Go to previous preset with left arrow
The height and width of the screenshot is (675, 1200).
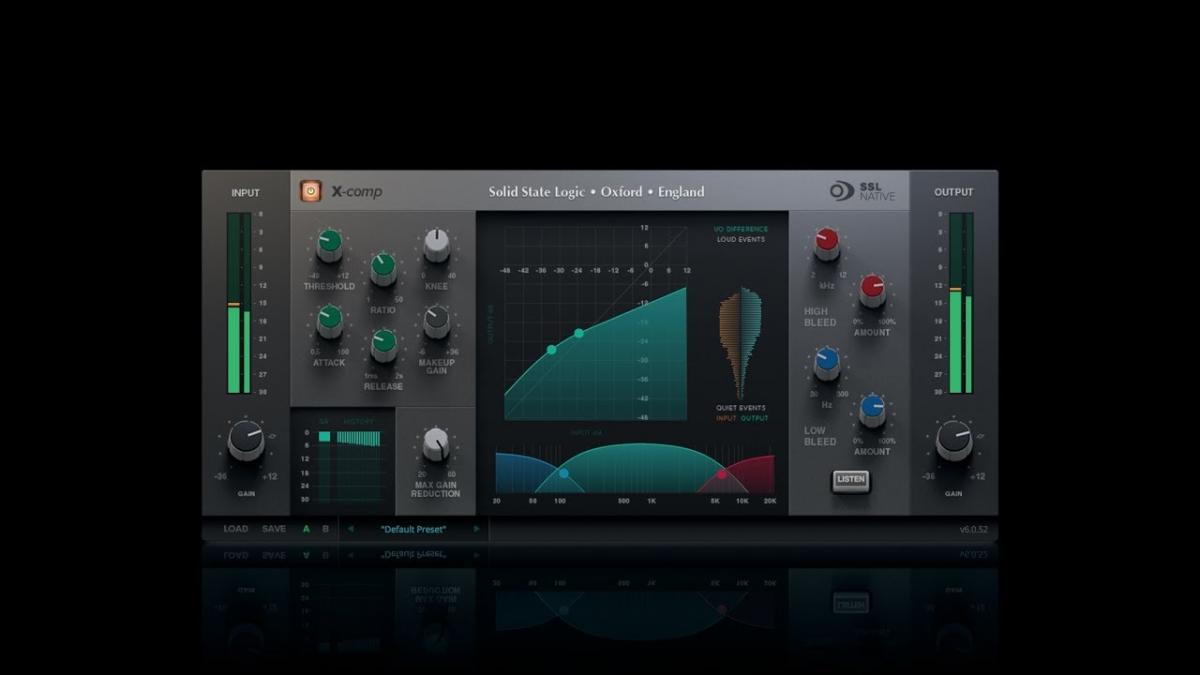tap(350, 529)
